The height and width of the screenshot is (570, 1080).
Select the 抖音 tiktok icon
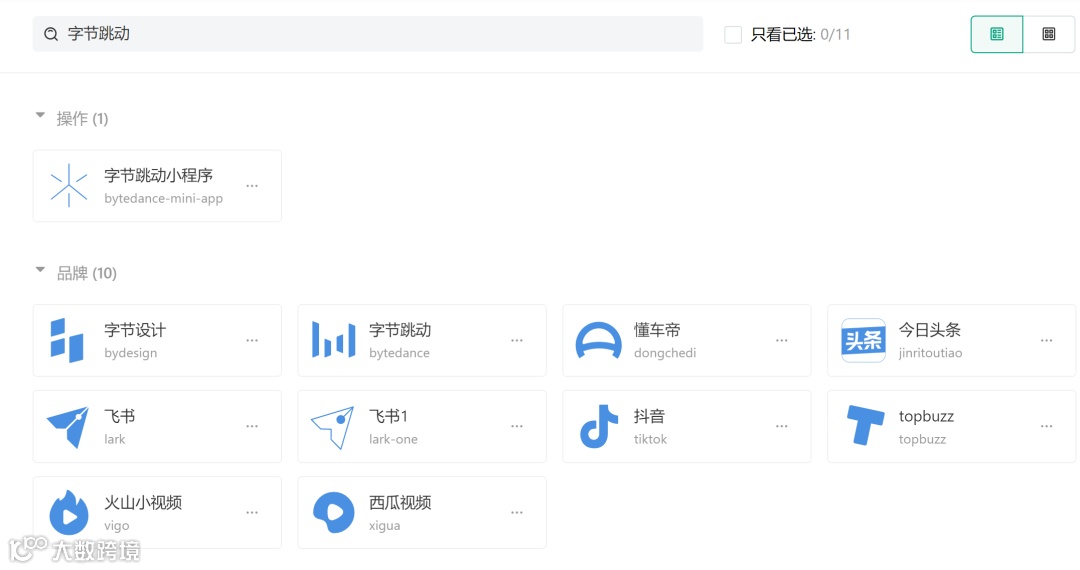pyautogui.click(x=599, y=427)
